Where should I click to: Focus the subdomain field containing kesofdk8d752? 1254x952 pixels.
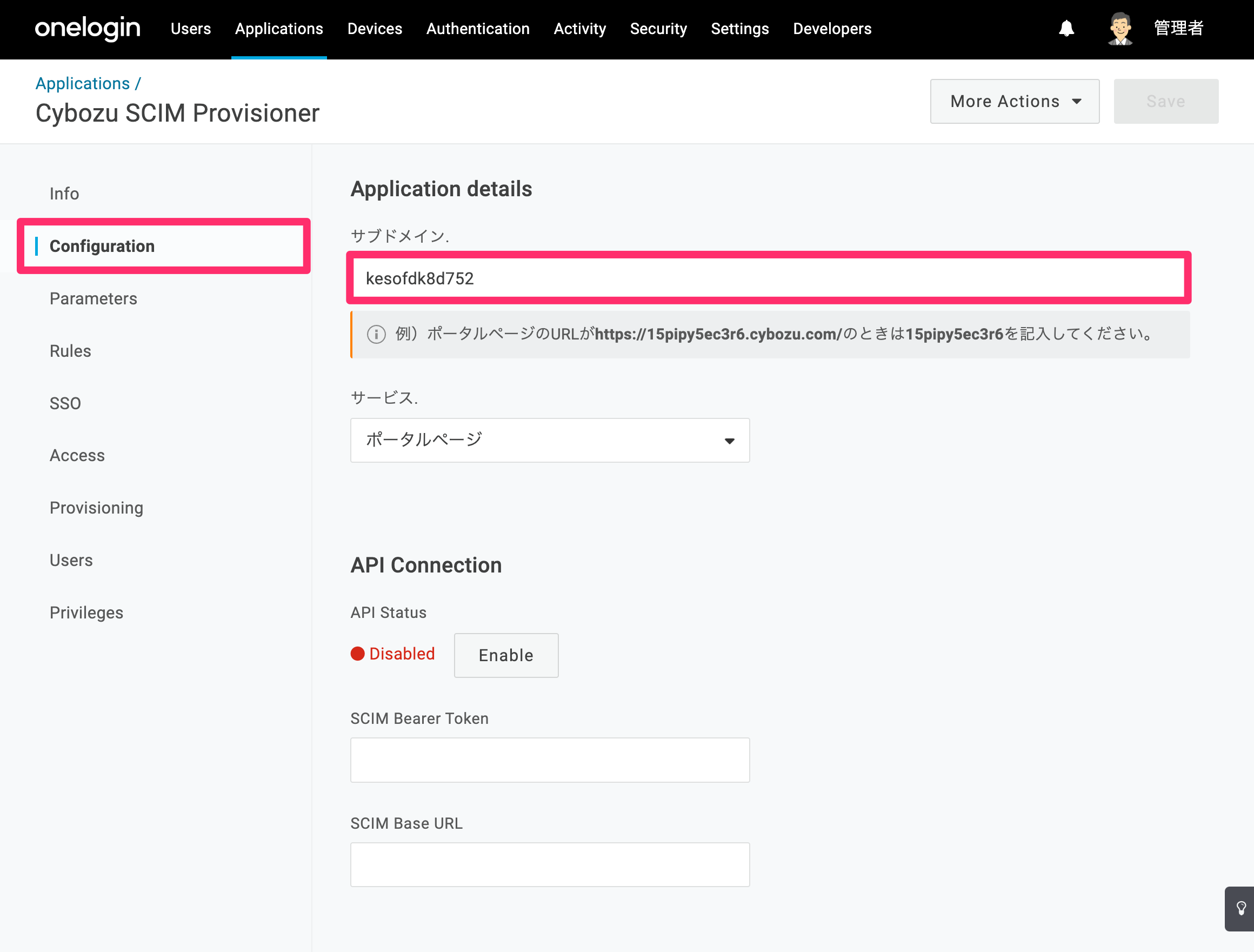769,278
